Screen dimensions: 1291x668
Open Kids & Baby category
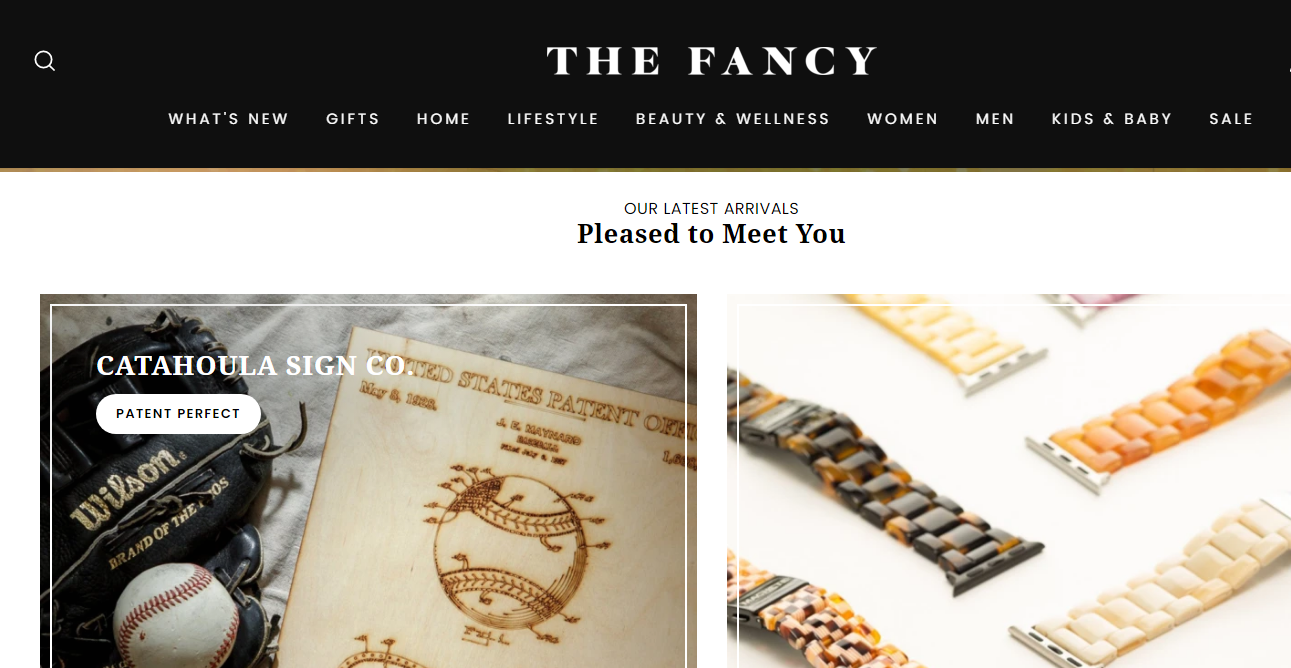click(1112, 119)
